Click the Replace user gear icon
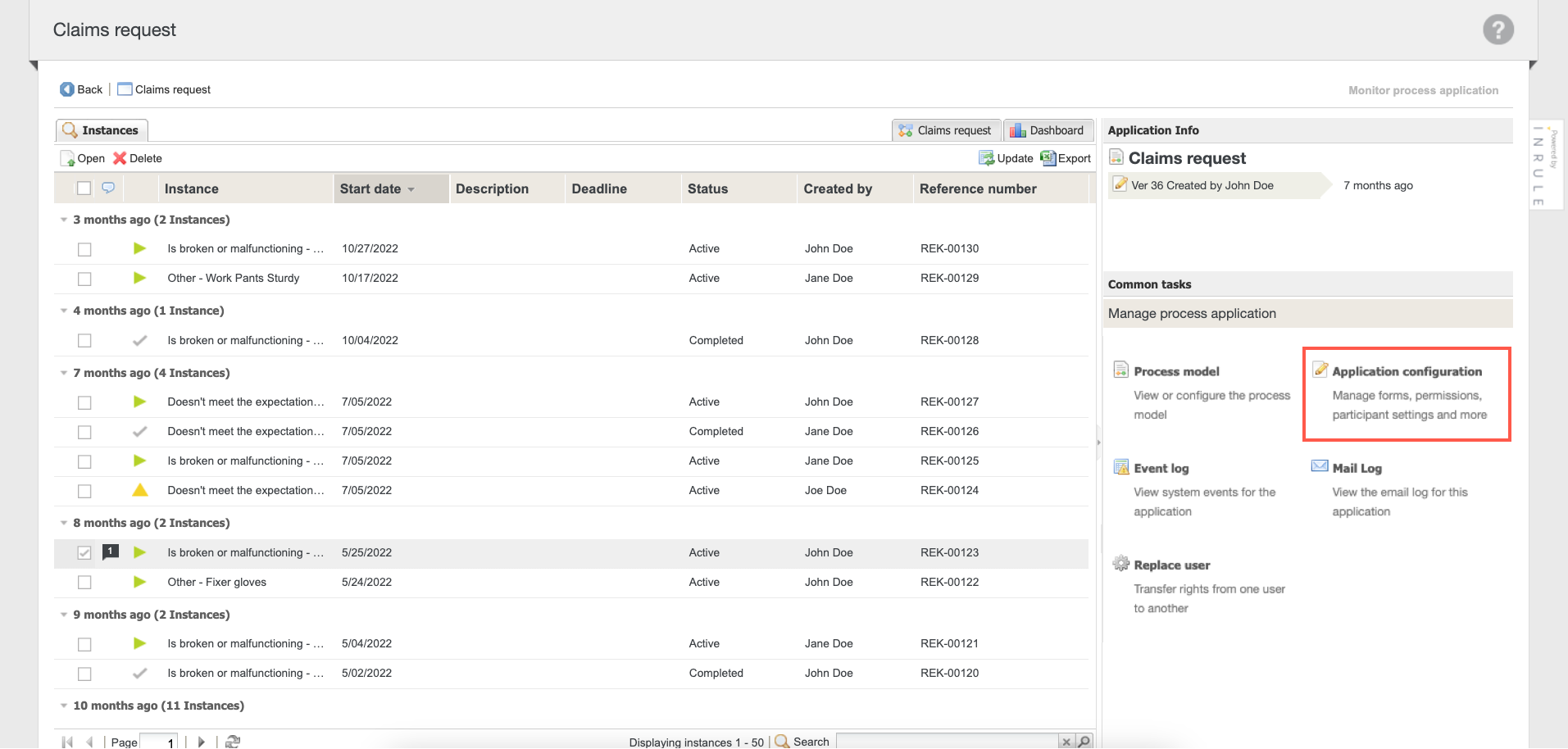This screenshot has height=749, width=1568. (1121, 564)
